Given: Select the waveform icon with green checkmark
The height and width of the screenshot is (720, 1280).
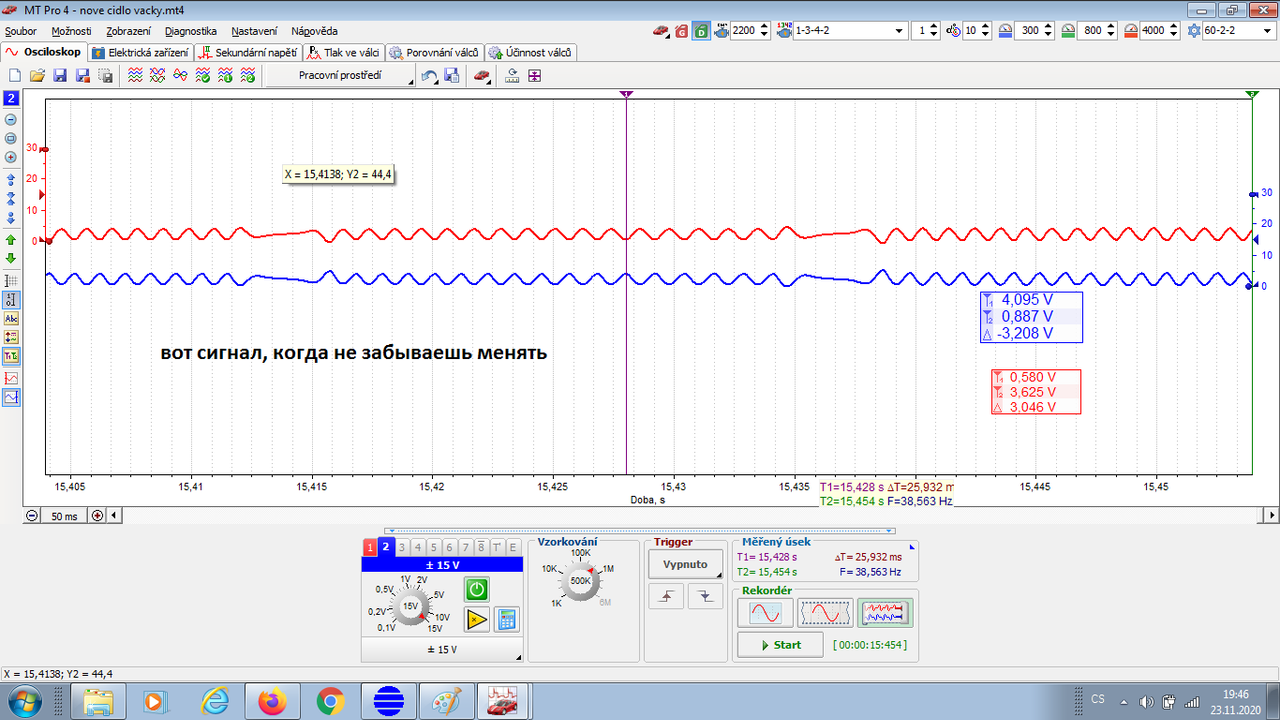Looking at the screenshot, I should (202, 75).
